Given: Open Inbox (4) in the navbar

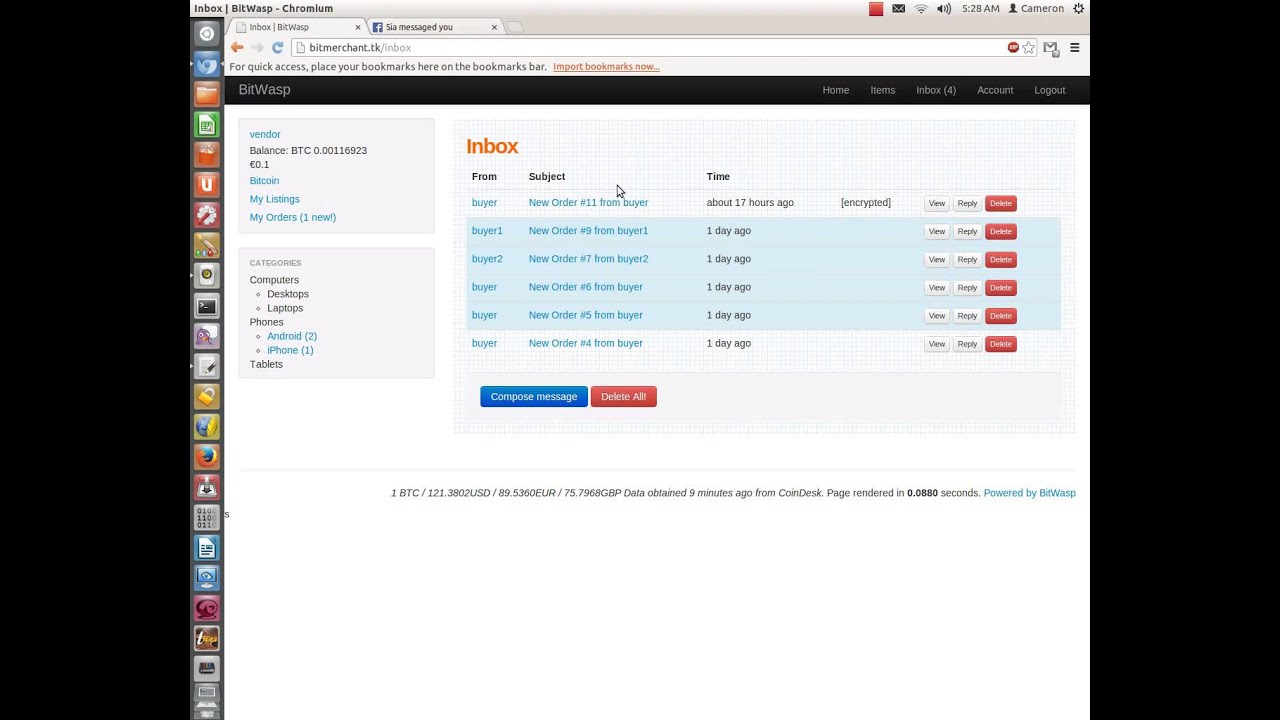Looking at the screenshot, I should [936, 90].
